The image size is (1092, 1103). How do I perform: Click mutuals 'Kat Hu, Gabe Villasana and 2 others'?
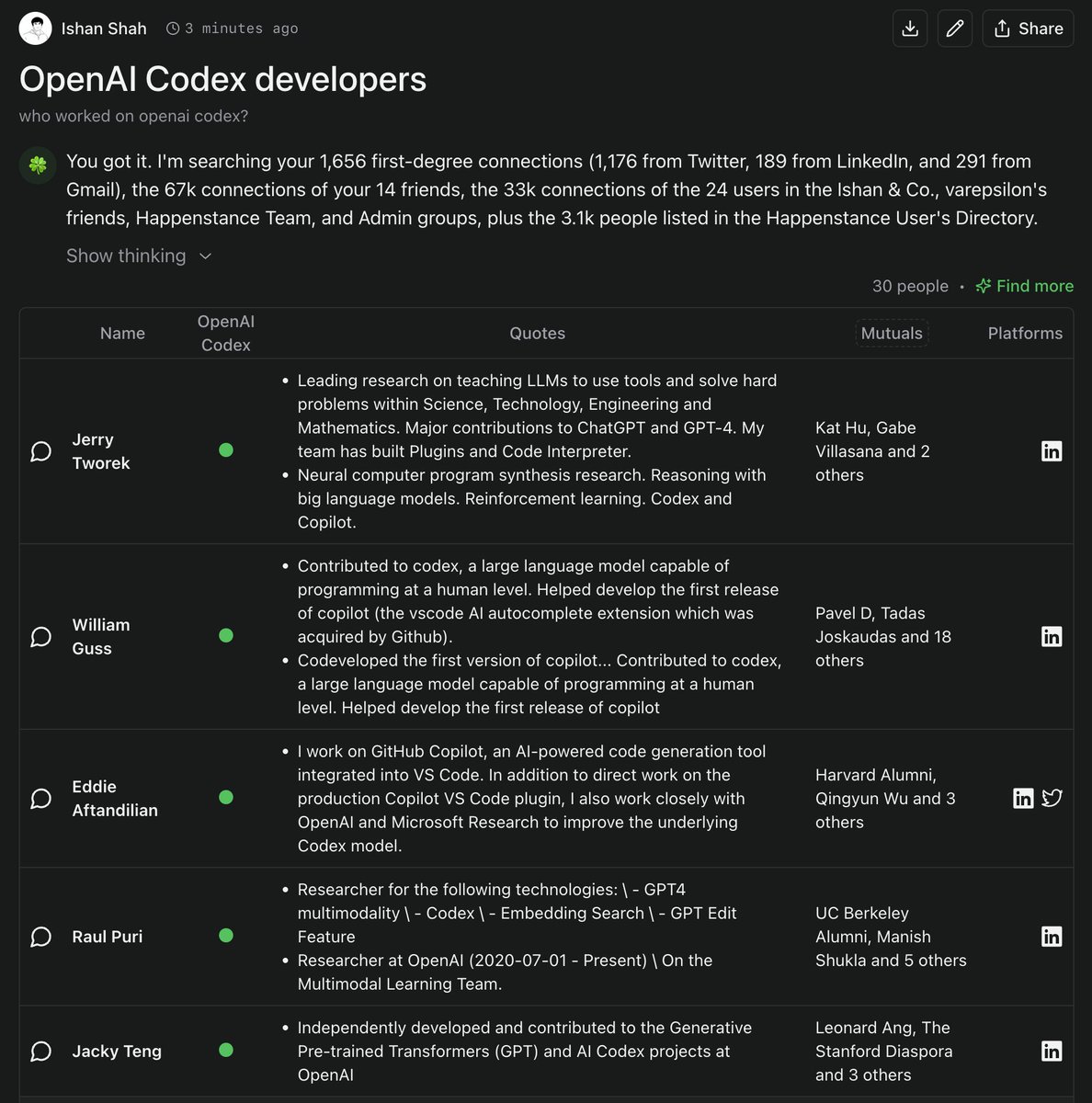pos(872,451)
